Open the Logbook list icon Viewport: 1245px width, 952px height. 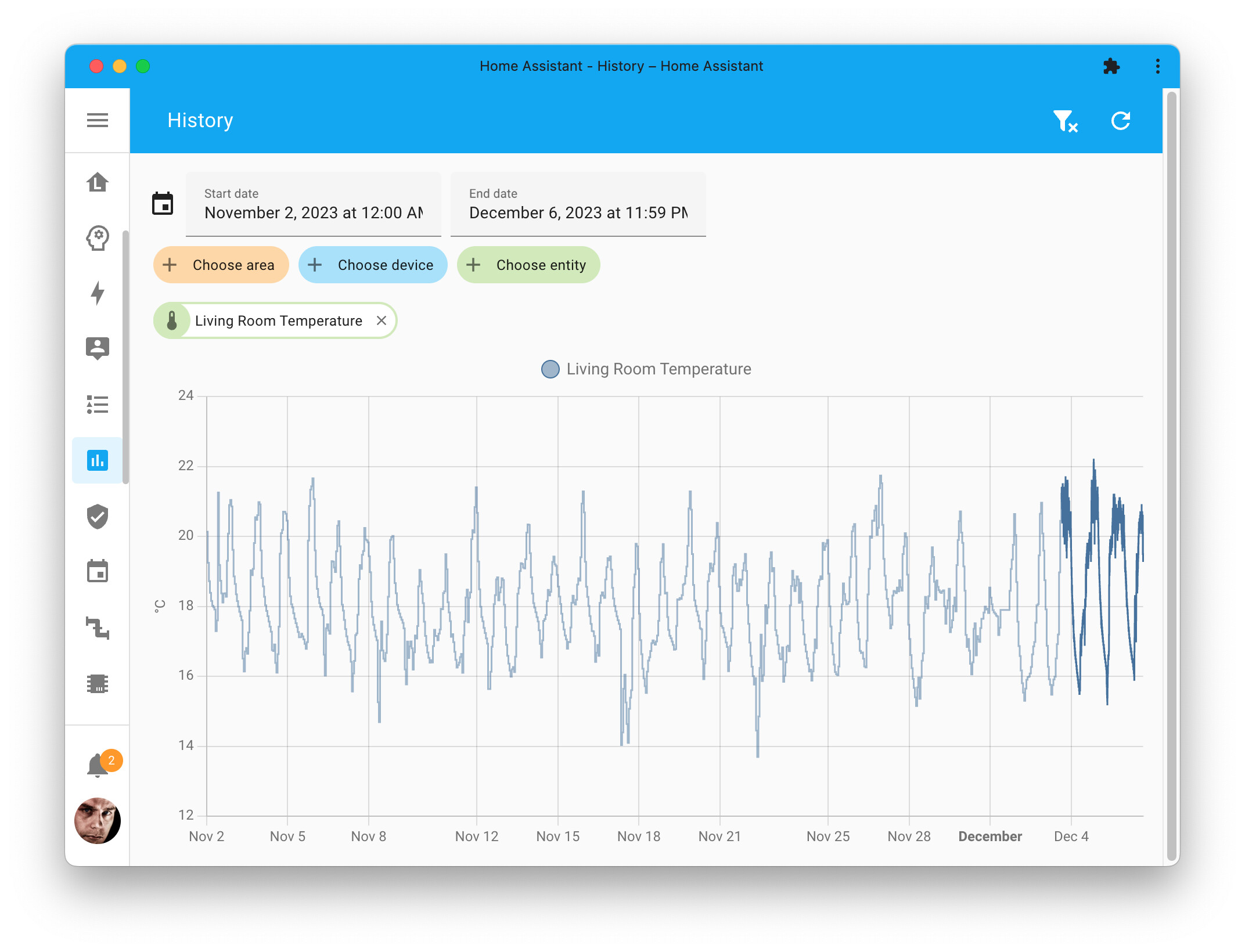click(98, 405)
